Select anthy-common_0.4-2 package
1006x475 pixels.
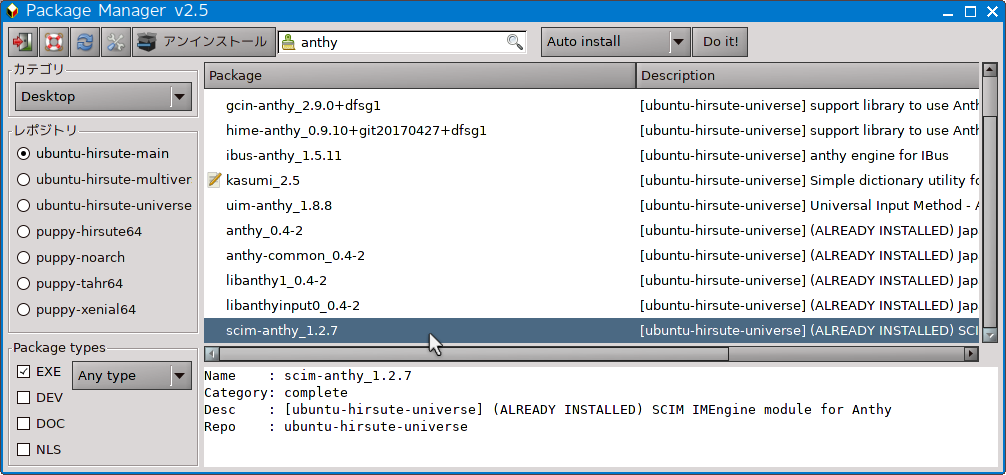[592, 255]
